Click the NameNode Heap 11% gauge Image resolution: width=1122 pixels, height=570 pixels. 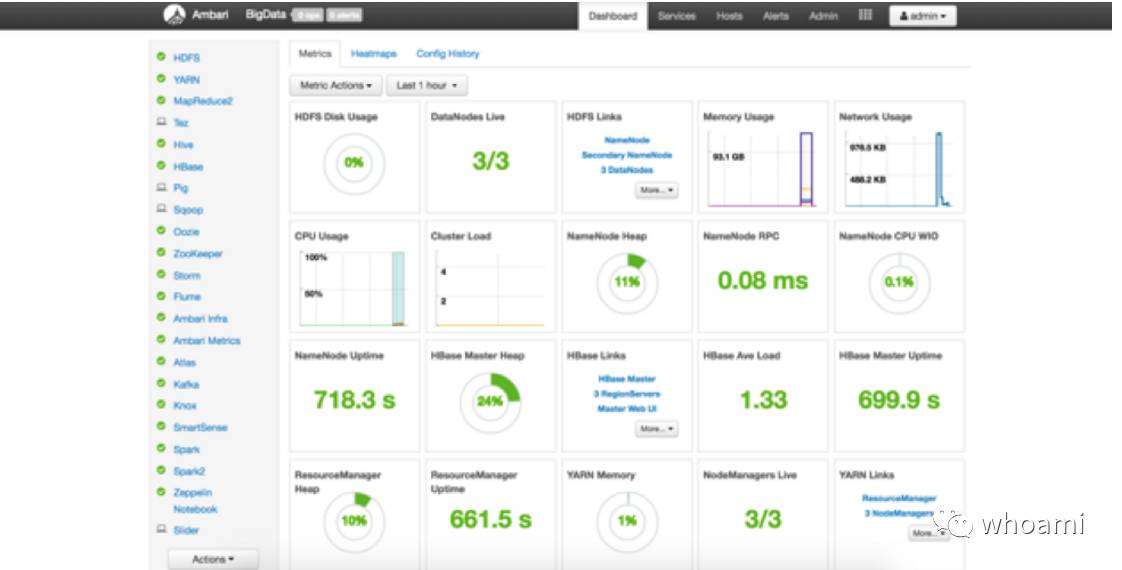coord(627,282)
